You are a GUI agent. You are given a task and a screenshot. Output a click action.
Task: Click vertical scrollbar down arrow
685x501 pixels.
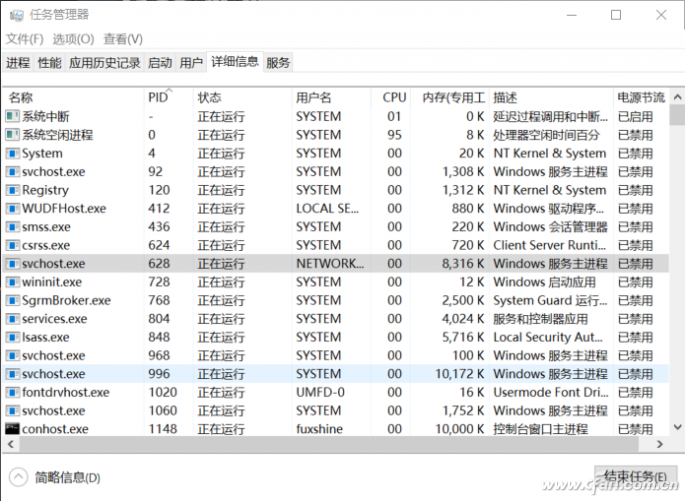click(677, 427)
